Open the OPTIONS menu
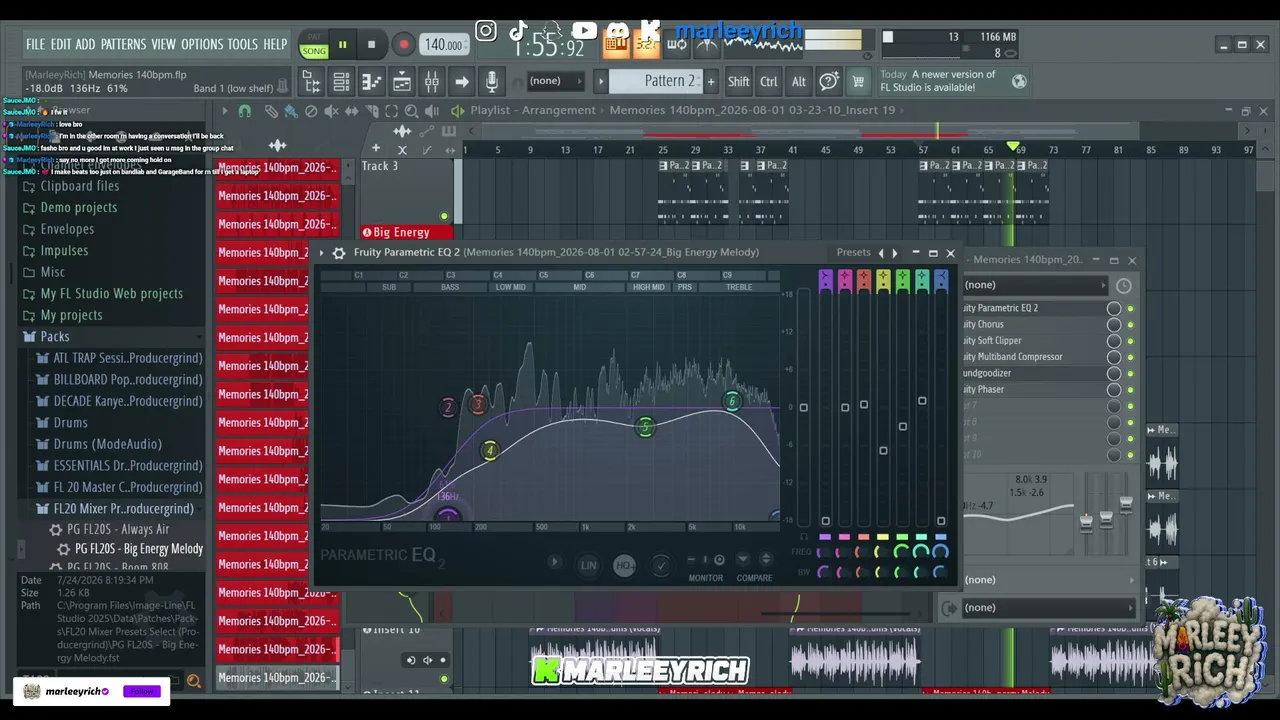The height and width of the screenshot is (720, 1280). click(x=202, y=45)
